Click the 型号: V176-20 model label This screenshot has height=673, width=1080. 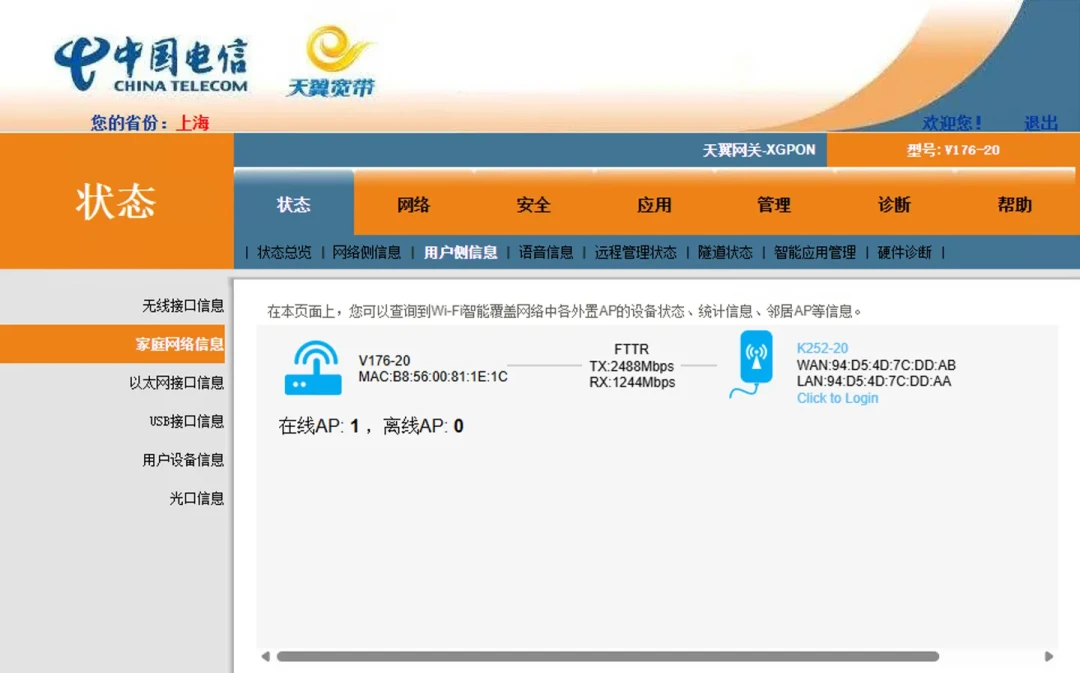(953, 150)
